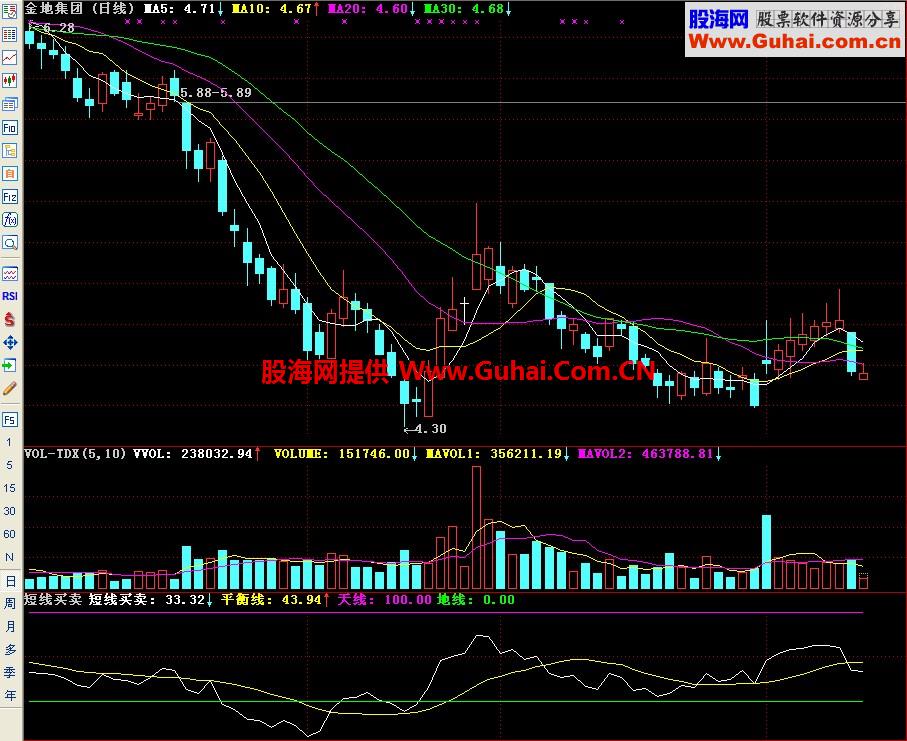Image resolution: width=907 pixels, height=741 pixels.
Task: Click the VVOL: 238032.94 value
Action: 197,454
